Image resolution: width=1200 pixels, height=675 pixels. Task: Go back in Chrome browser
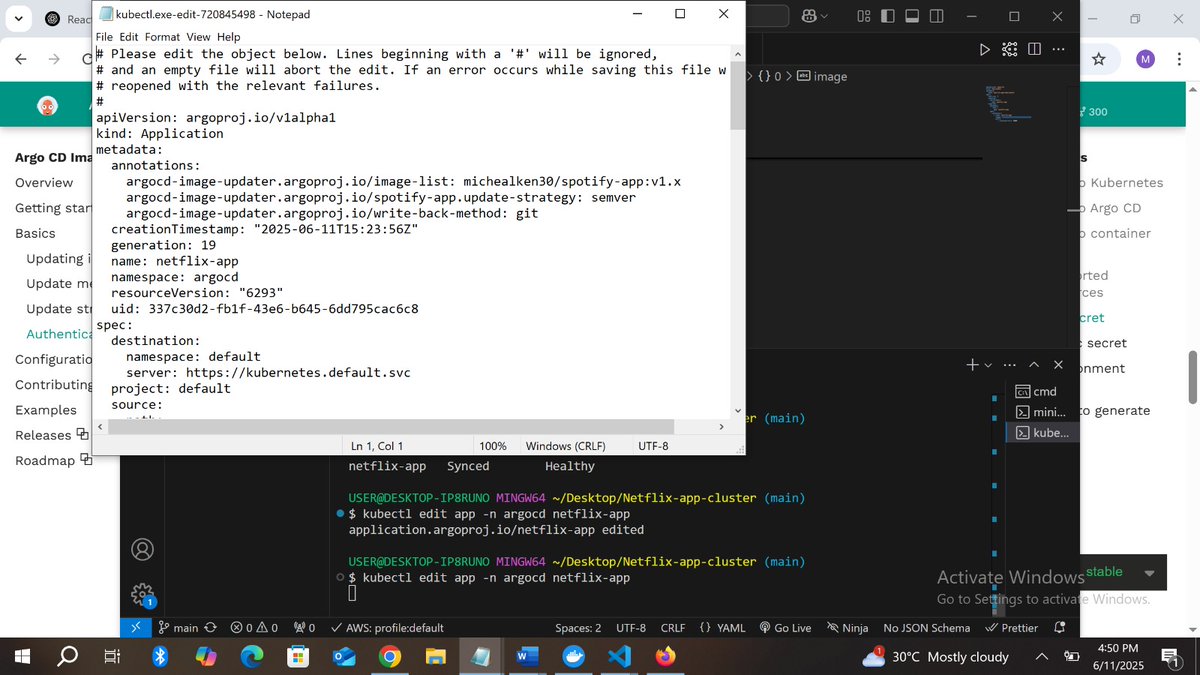click(21, 60)
